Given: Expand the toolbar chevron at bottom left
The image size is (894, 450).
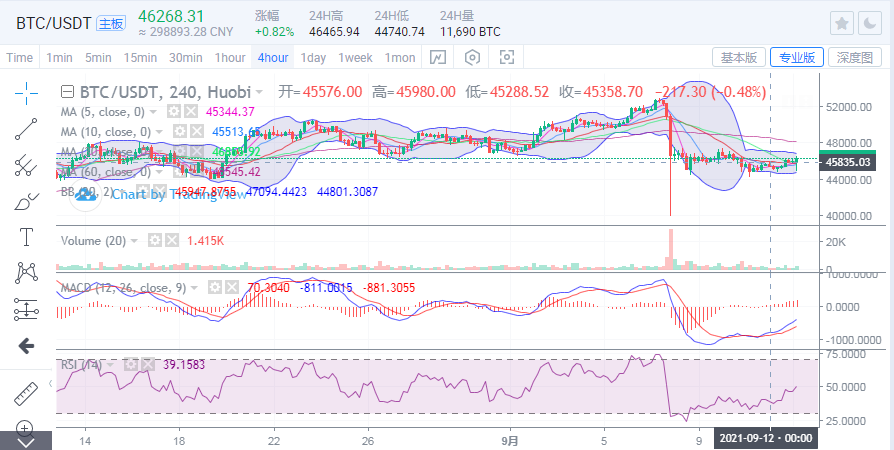Looking at the screenshot, I should (x=26, y=441).
